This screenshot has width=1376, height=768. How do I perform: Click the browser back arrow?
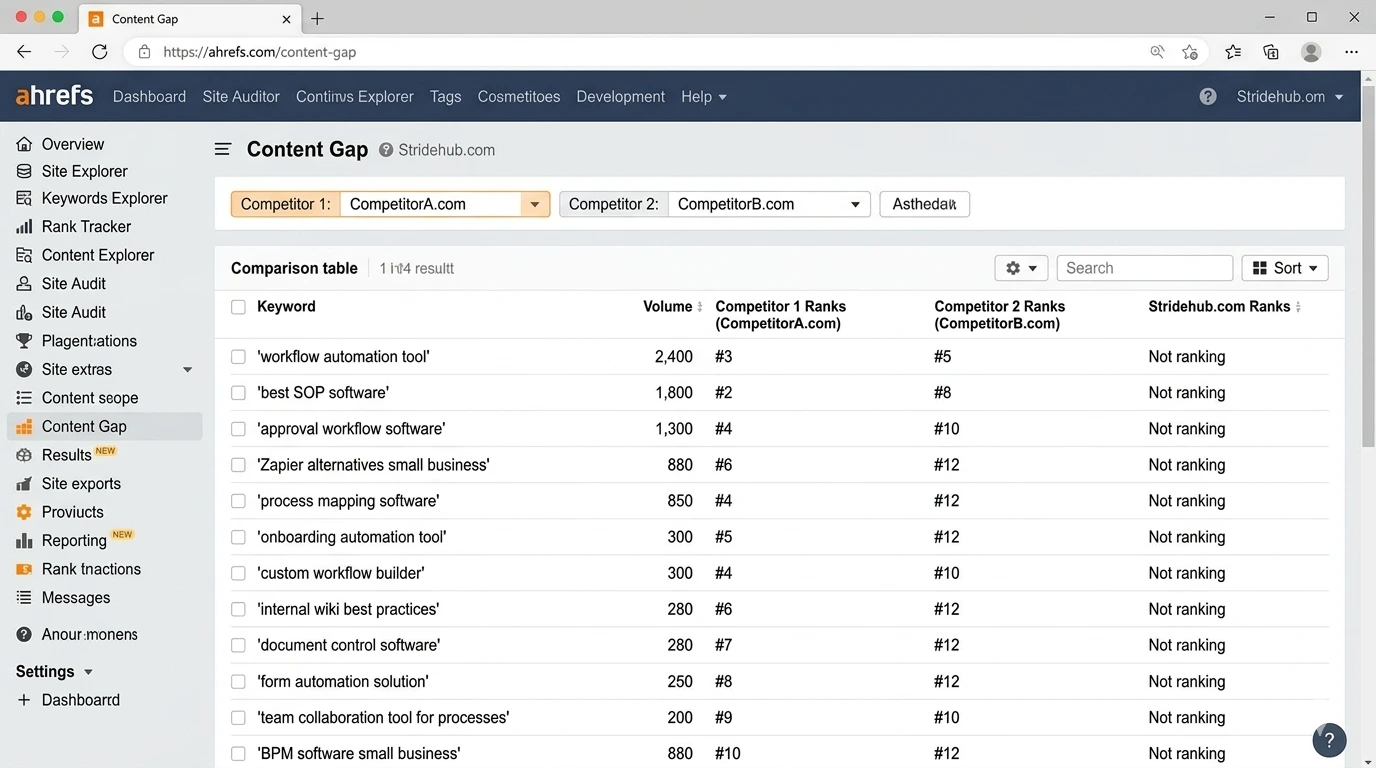24,52
